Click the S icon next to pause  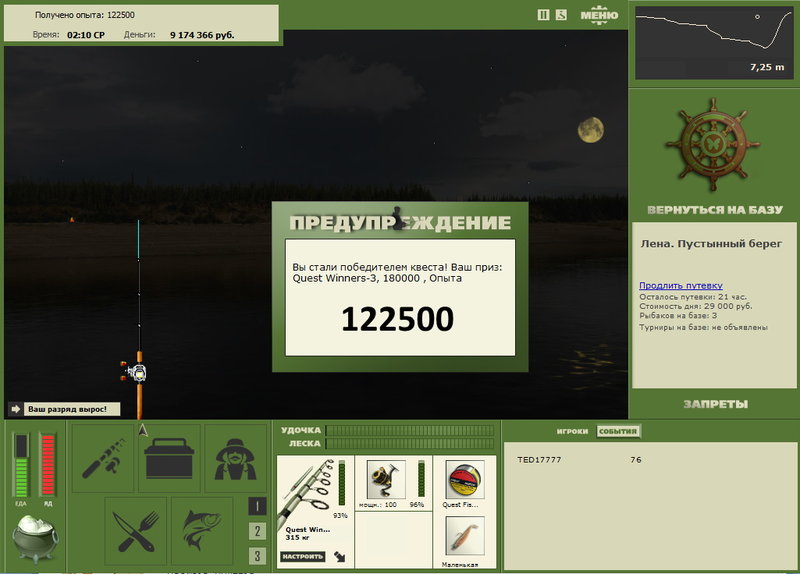click(561, 15)
